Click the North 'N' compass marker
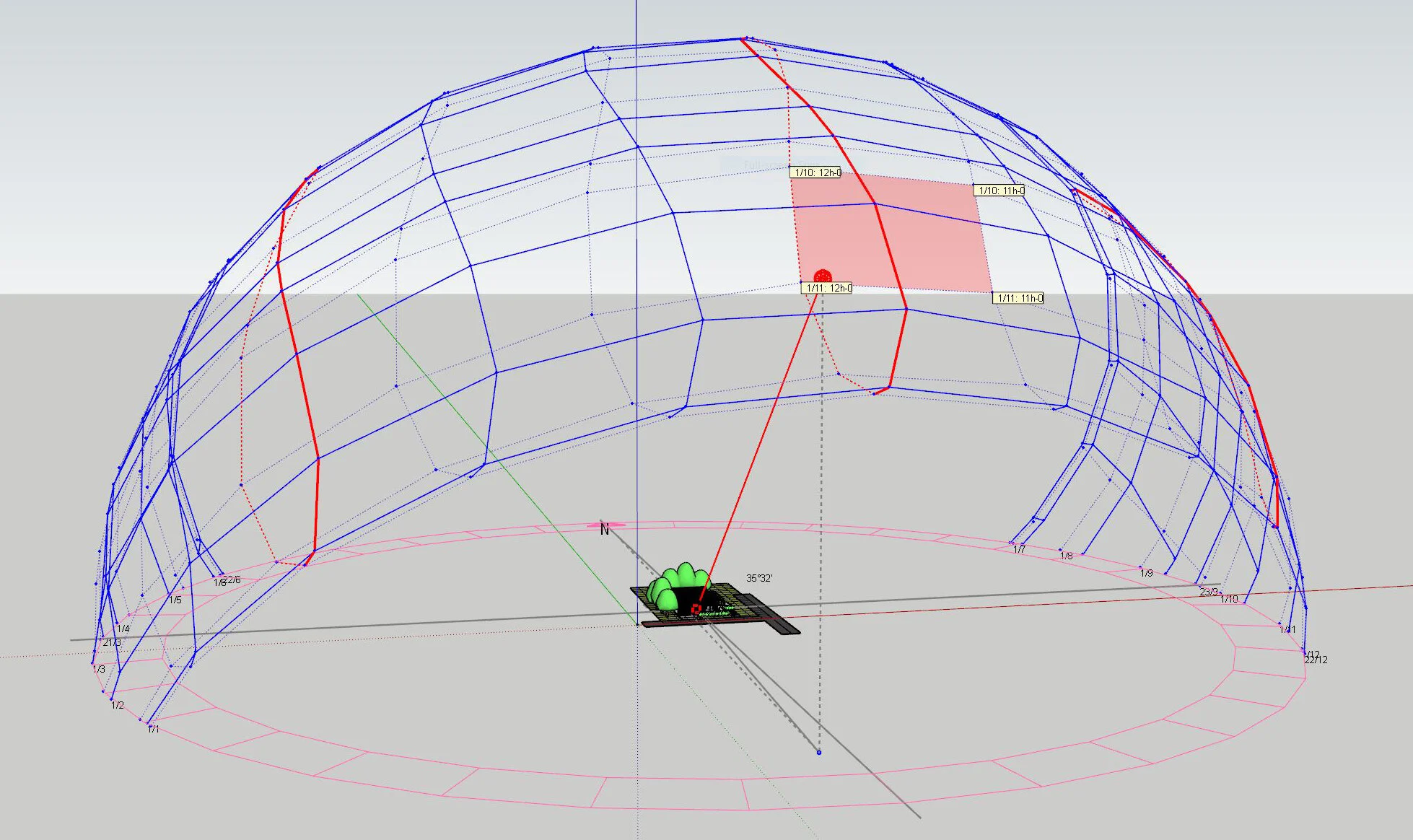 coord(605,530)
